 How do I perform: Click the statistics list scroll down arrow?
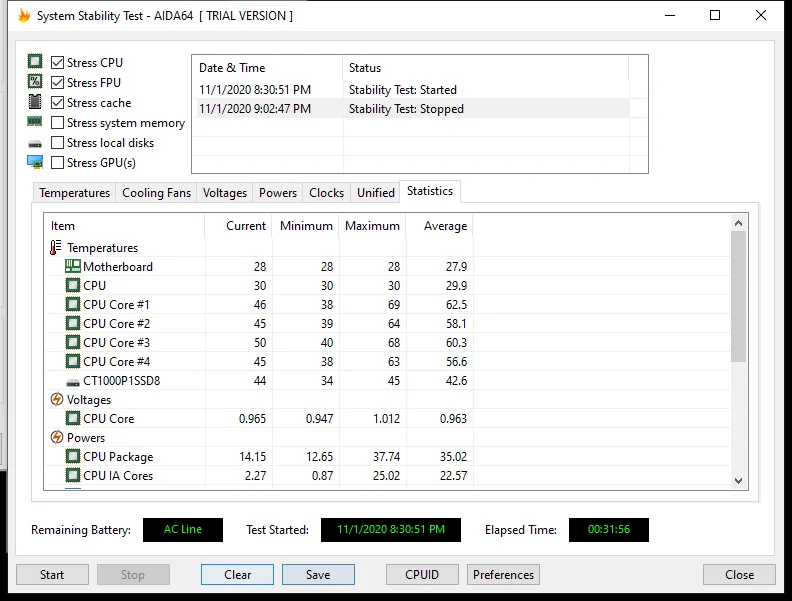tap(738, 481)
